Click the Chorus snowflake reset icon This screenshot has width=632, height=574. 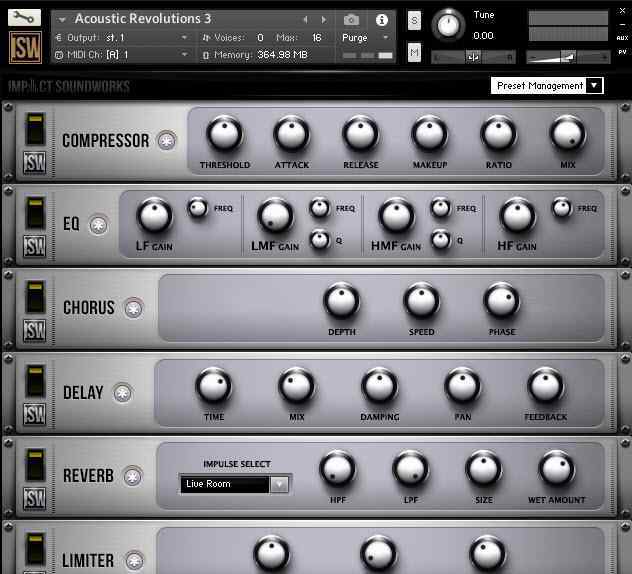tap(133, 309)
